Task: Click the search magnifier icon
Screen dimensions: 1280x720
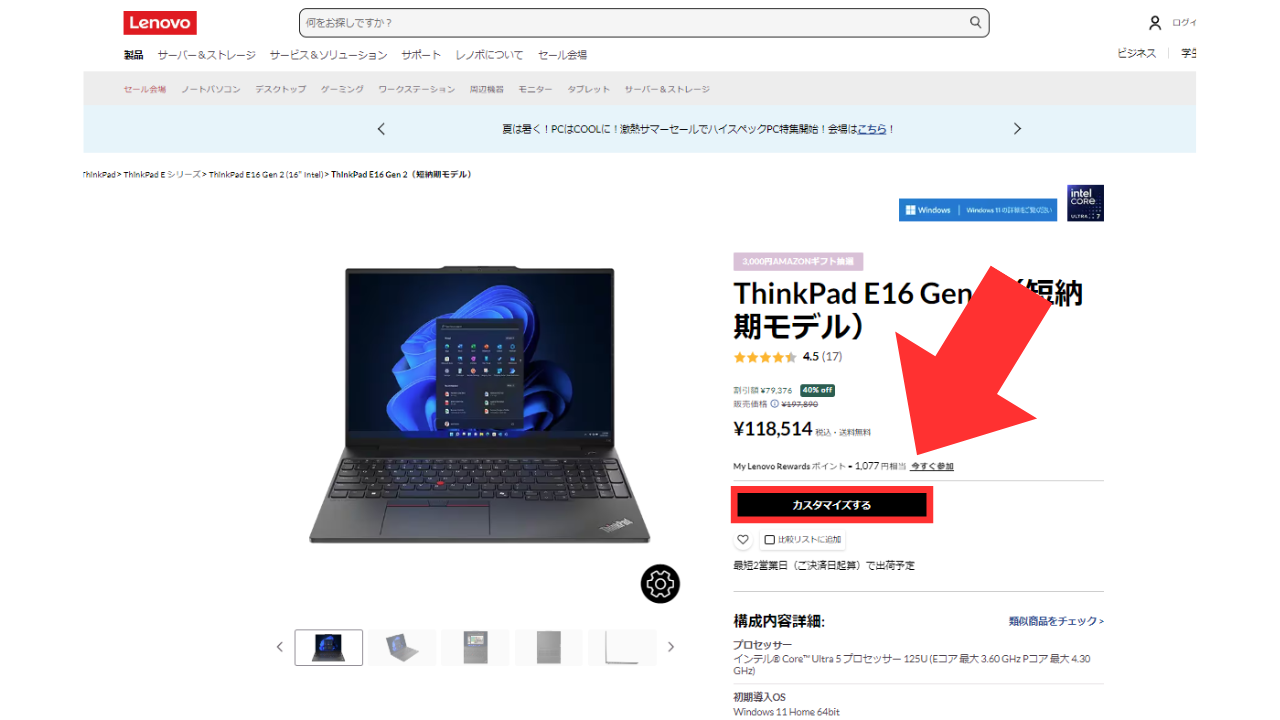Action: pyautogui.click(x=976, y=22)
